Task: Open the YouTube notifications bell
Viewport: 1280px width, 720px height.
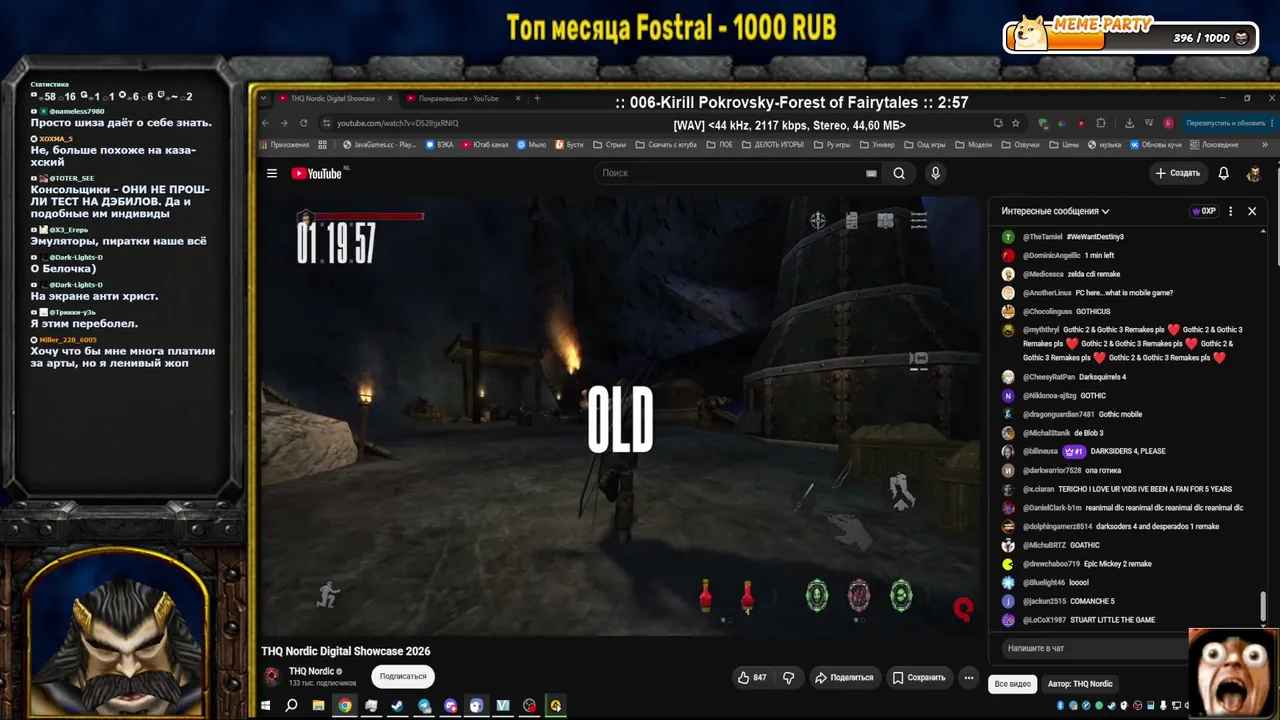Action: 1223,173
